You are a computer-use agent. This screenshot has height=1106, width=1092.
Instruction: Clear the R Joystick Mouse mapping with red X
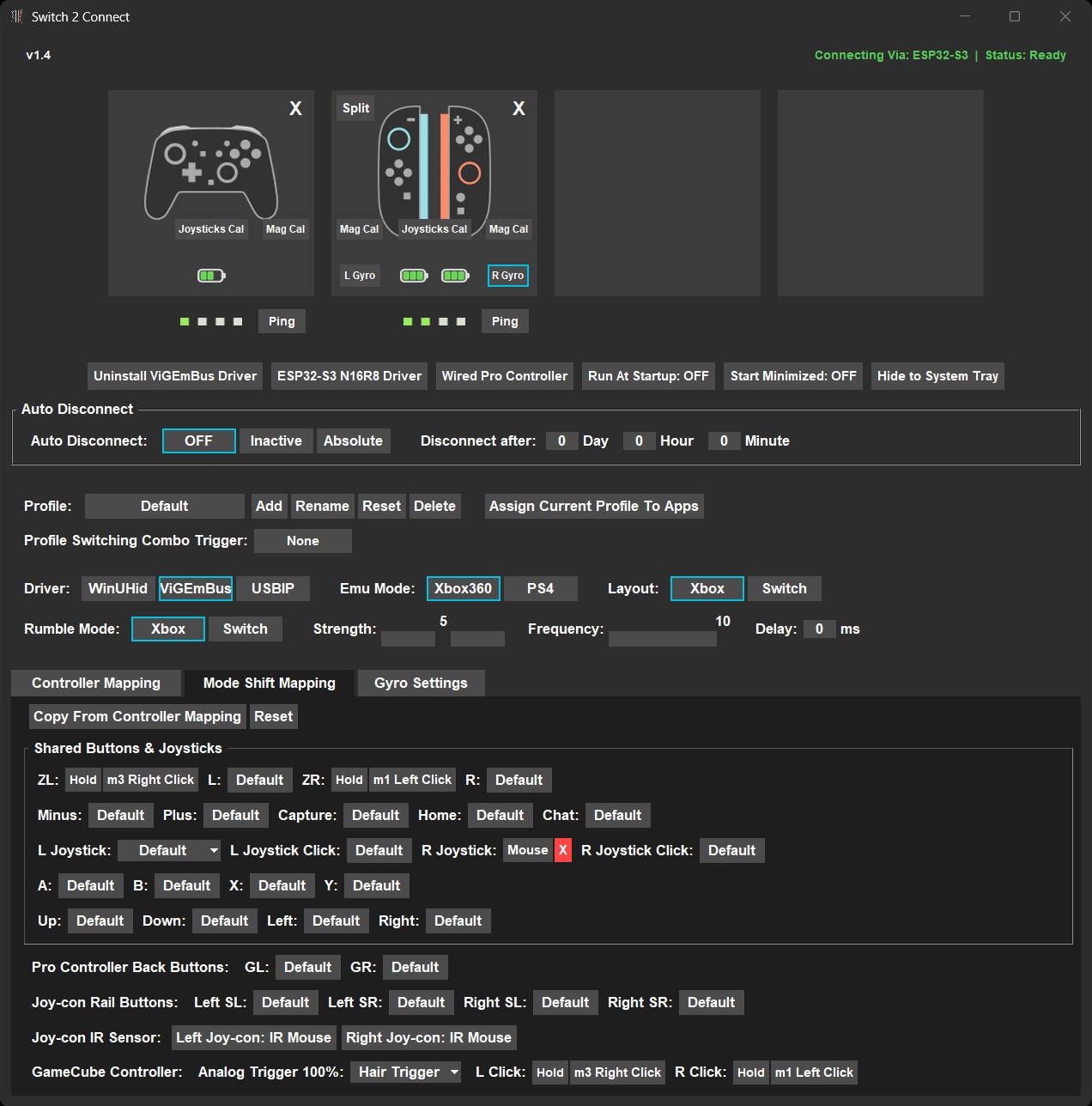click(563, 850)
